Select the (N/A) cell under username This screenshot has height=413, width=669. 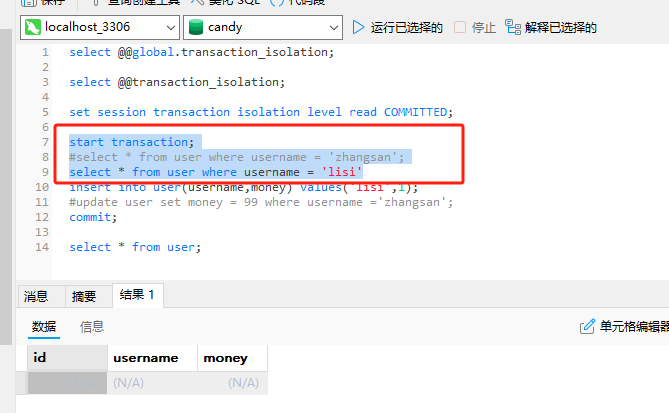pos(152,383)
